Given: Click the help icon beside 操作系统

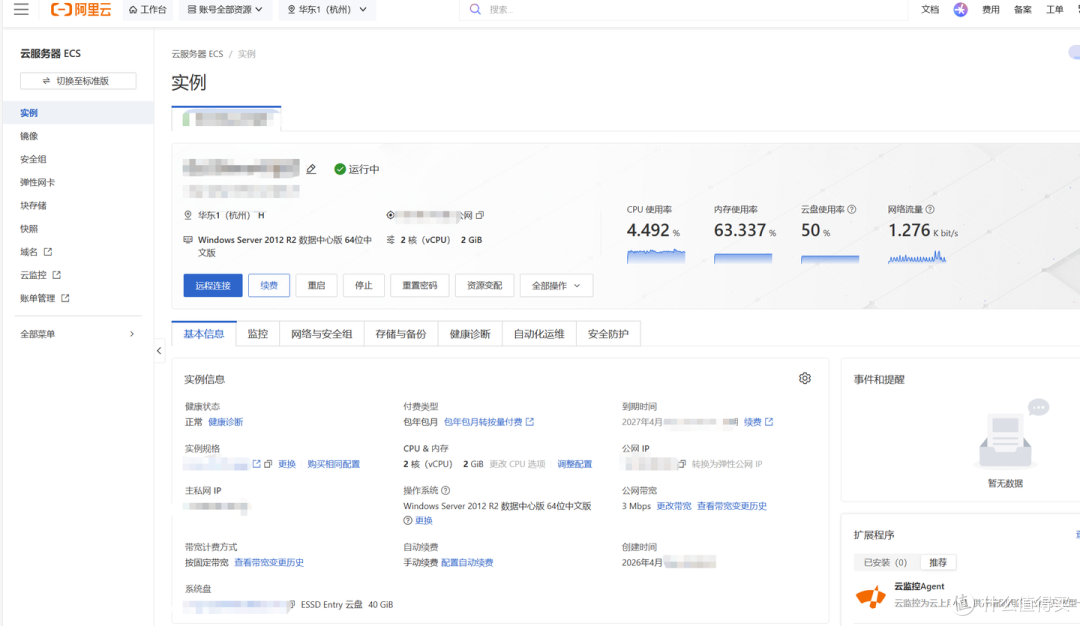Looking at the screenshot, I should pos(446,490).
